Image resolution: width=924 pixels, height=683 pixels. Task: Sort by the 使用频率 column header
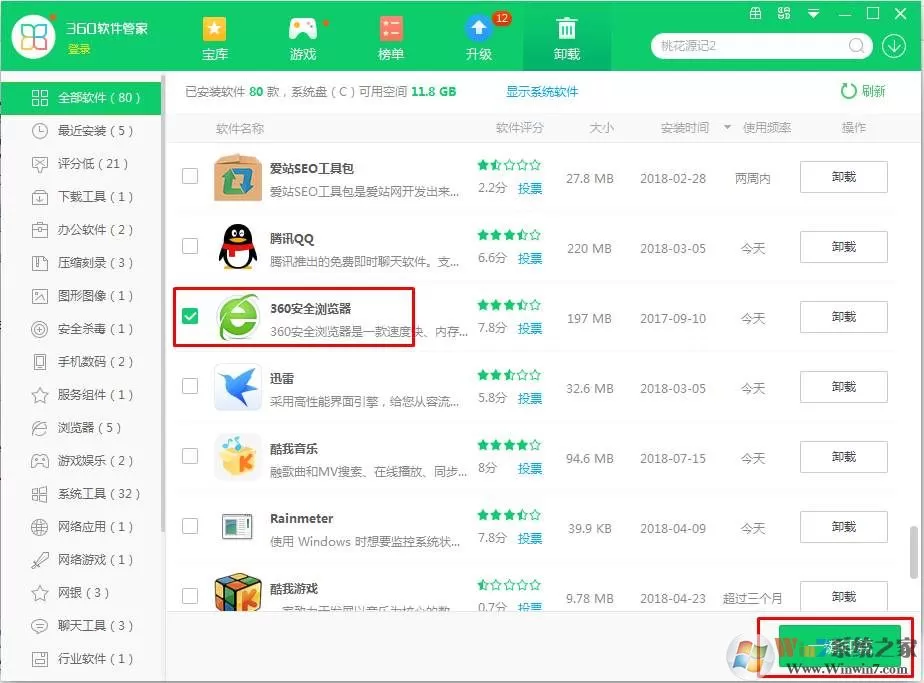coord(767,127)
